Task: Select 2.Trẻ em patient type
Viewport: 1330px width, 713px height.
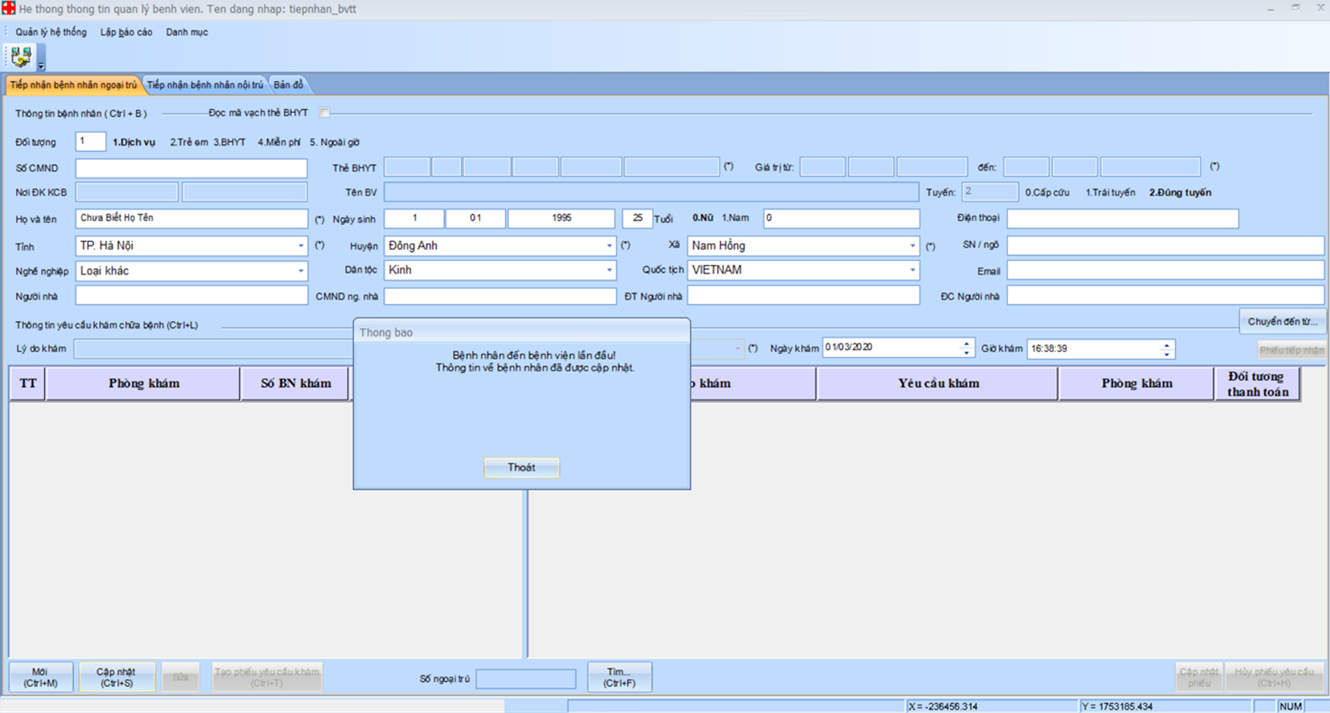Action: [189, 143]
